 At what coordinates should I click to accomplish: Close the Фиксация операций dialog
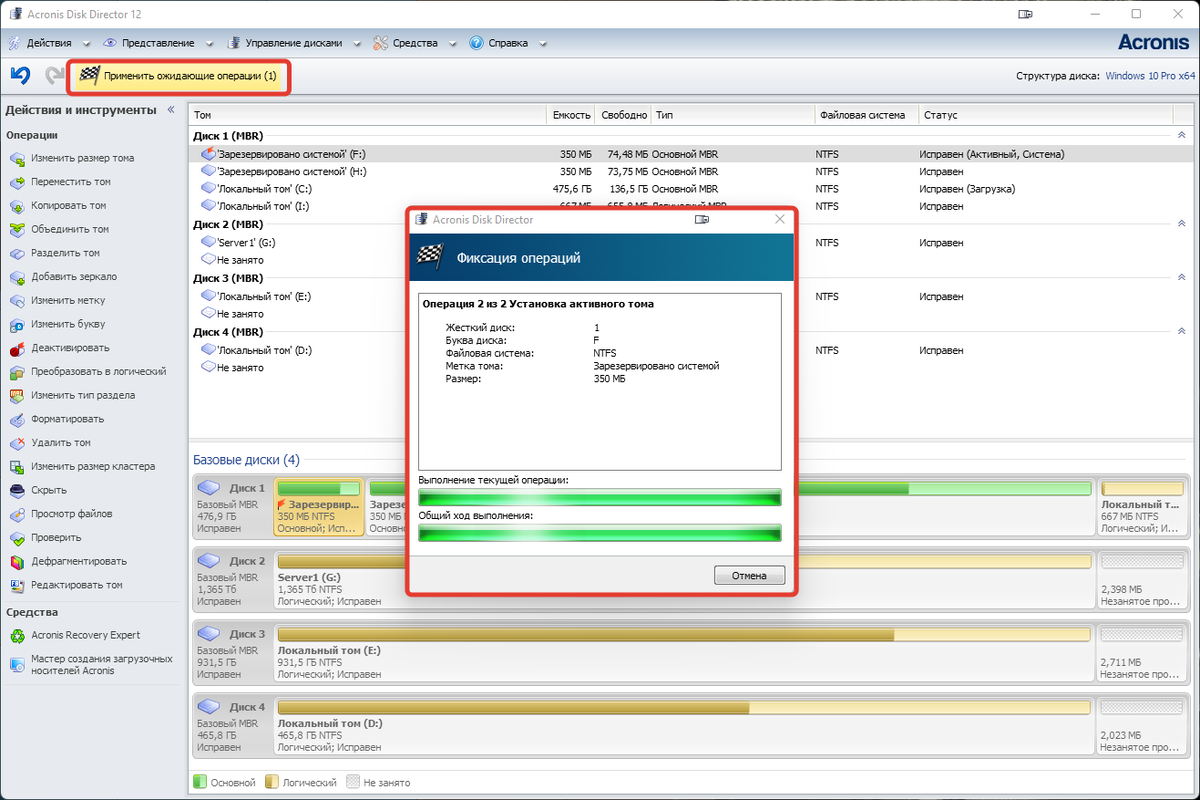(779, 219)
